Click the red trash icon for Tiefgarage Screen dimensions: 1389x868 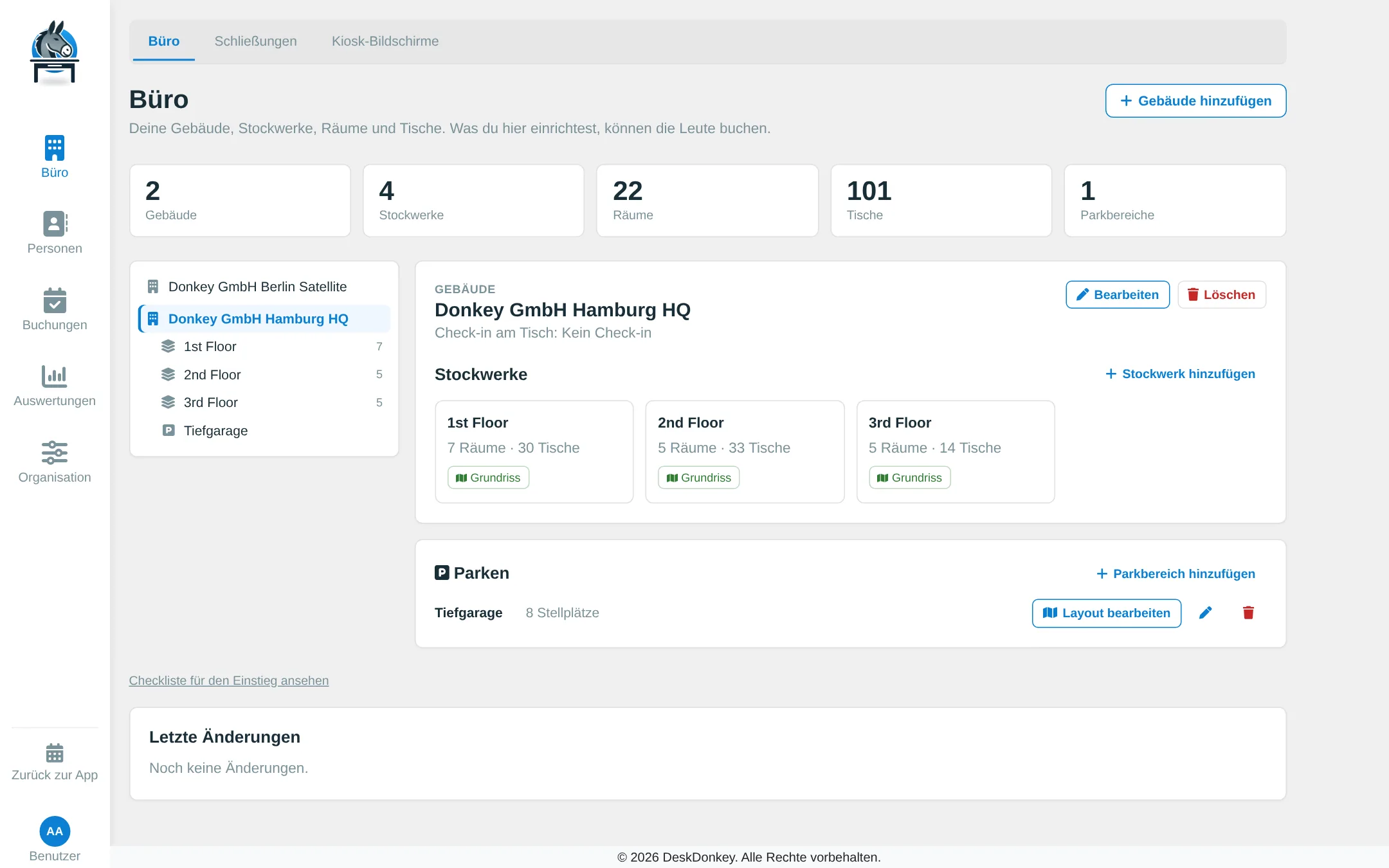(1248, 613)
